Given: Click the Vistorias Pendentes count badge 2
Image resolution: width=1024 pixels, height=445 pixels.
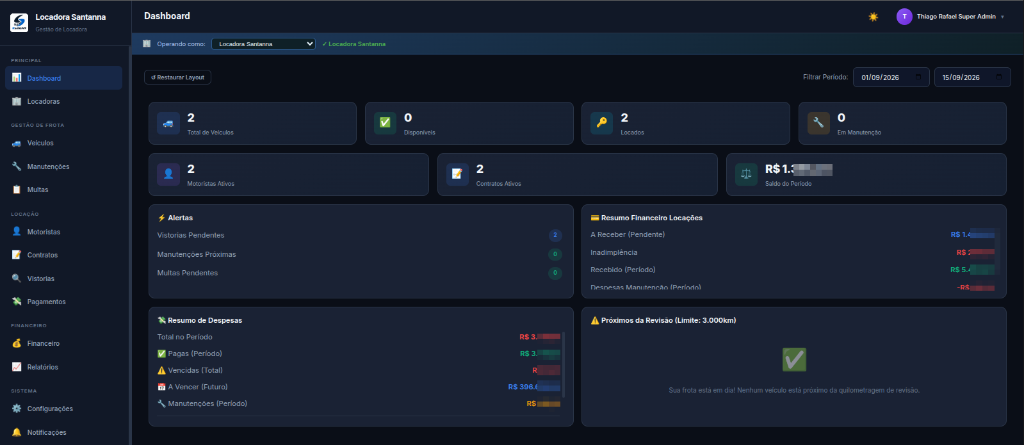Looking at the screenshot, I should (x=555, y=235).
